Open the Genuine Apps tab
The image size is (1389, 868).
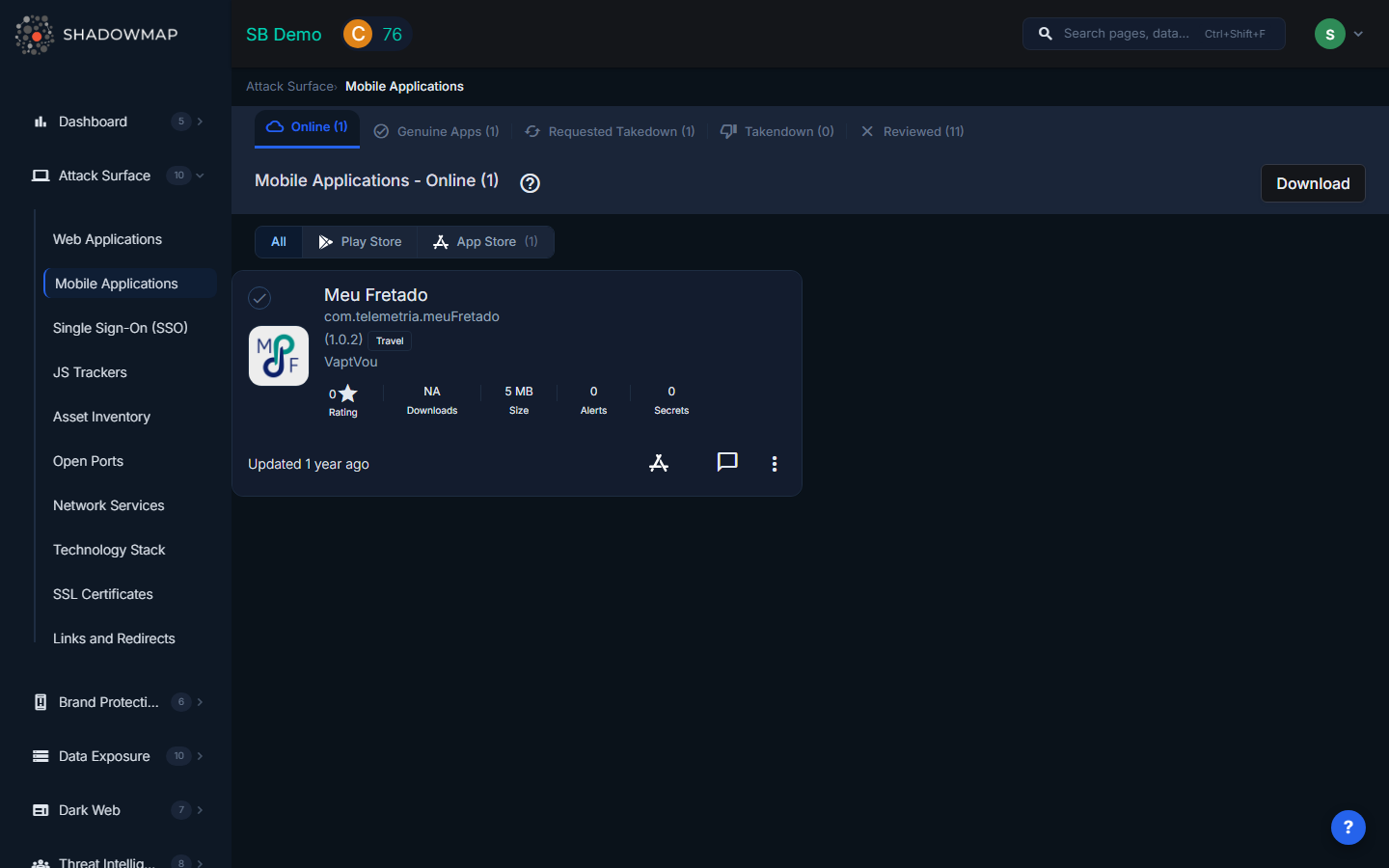(436, 131)
